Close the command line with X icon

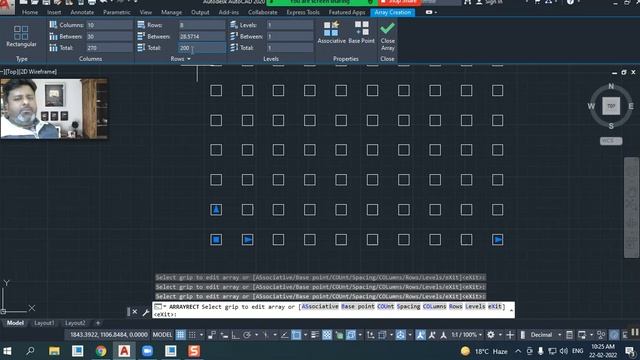point(135,312)
